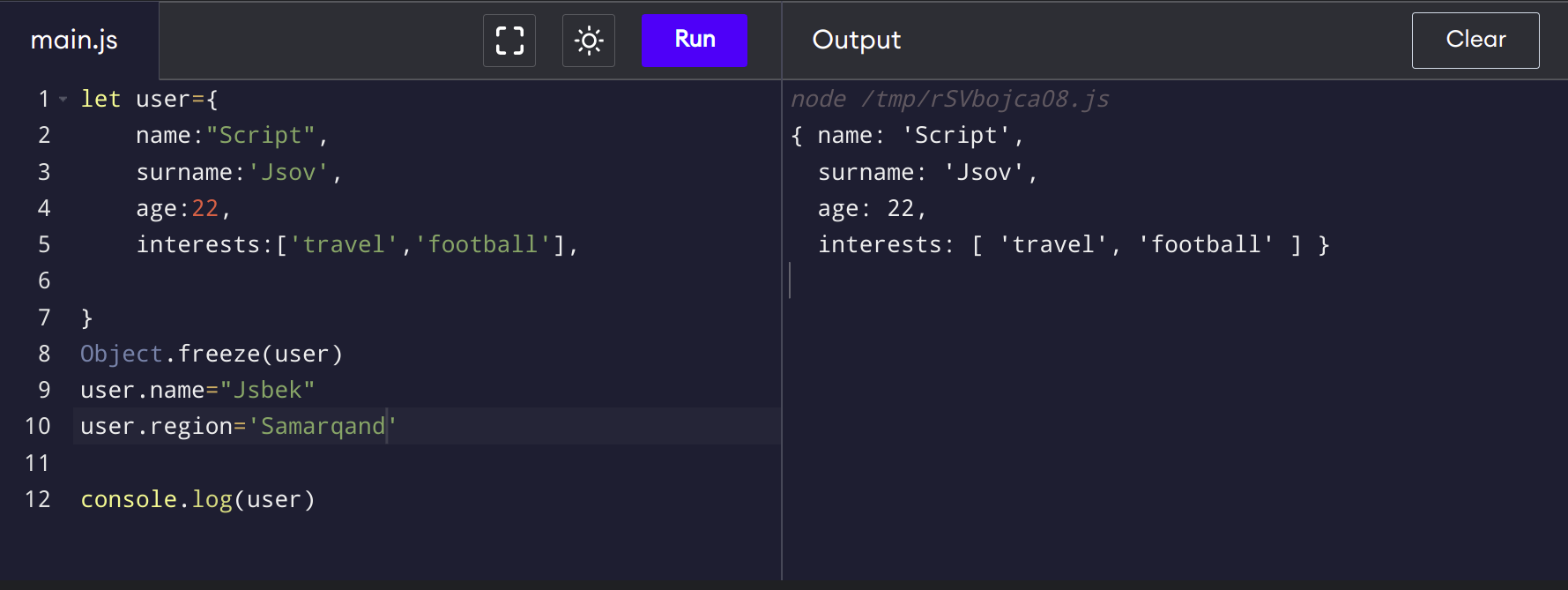Clear the output console

tap(1475, 41)
